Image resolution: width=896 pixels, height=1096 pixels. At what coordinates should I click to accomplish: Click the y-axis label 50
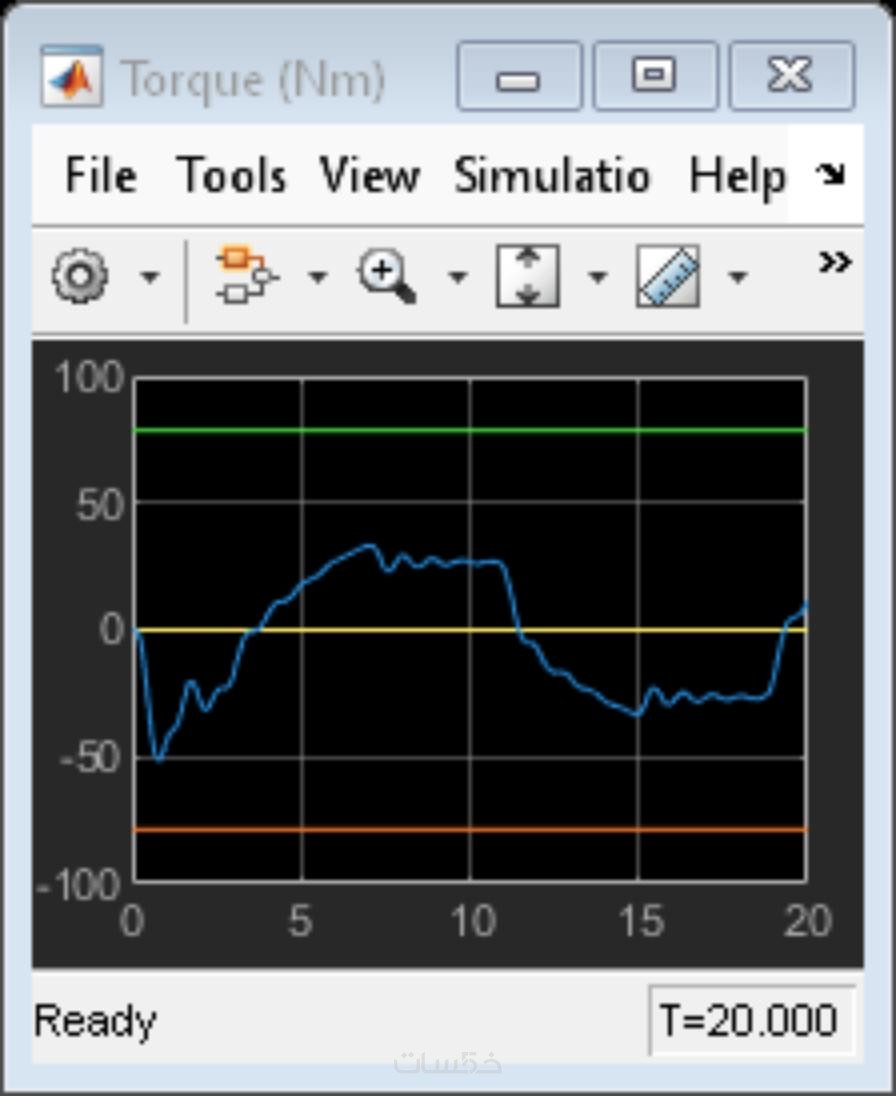coord(100,505)
